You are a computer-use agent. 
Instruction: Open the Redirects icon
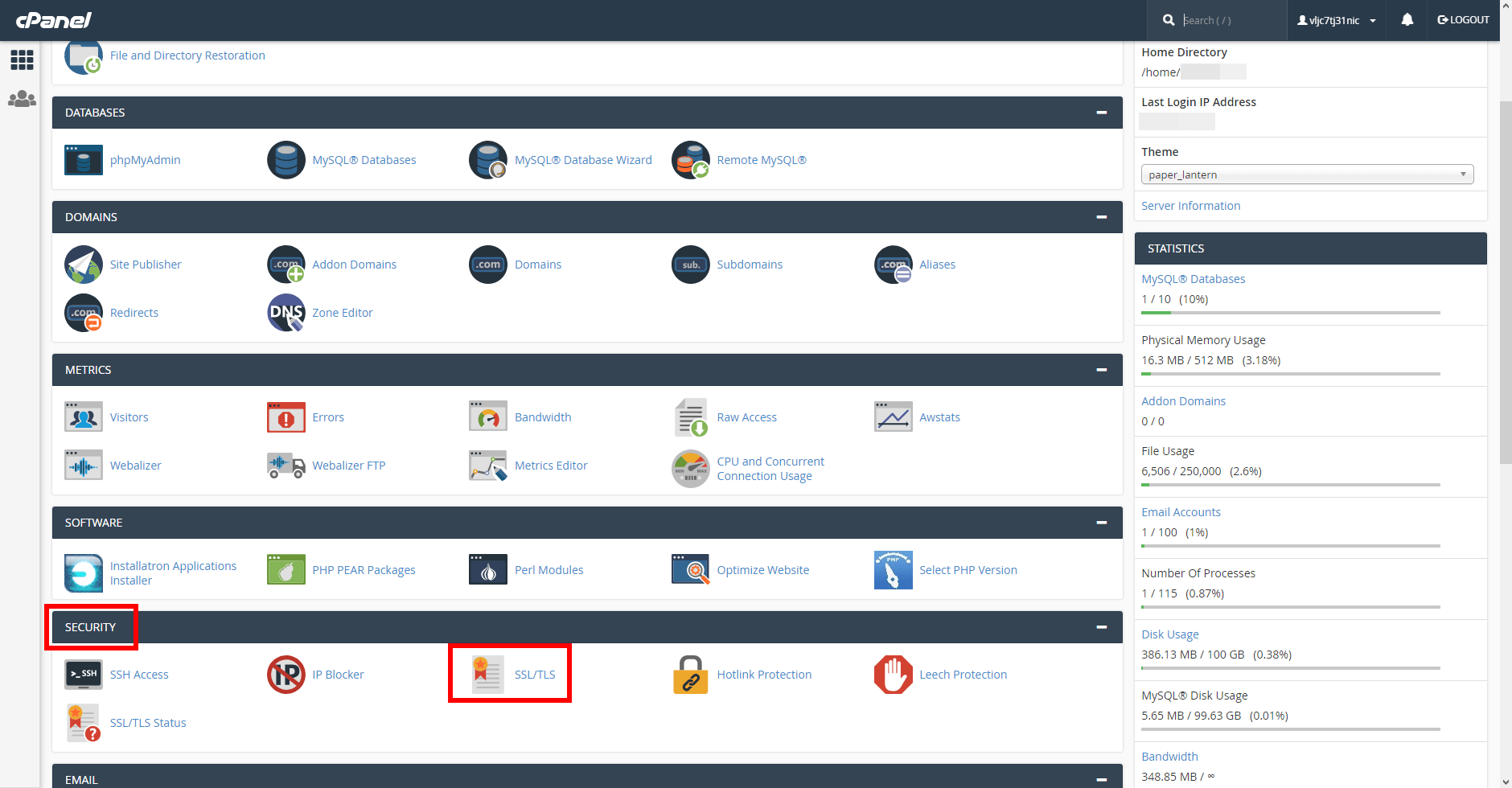point(84,313)
